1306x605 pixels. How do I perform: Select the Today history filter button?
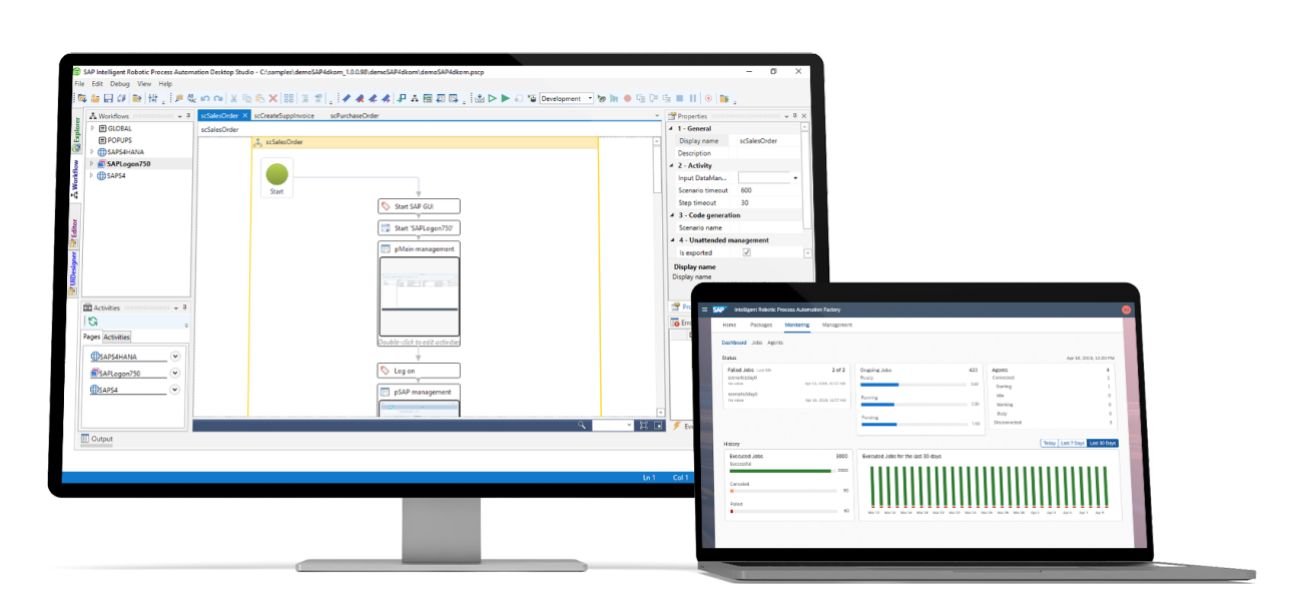[x=1049, y=442]
